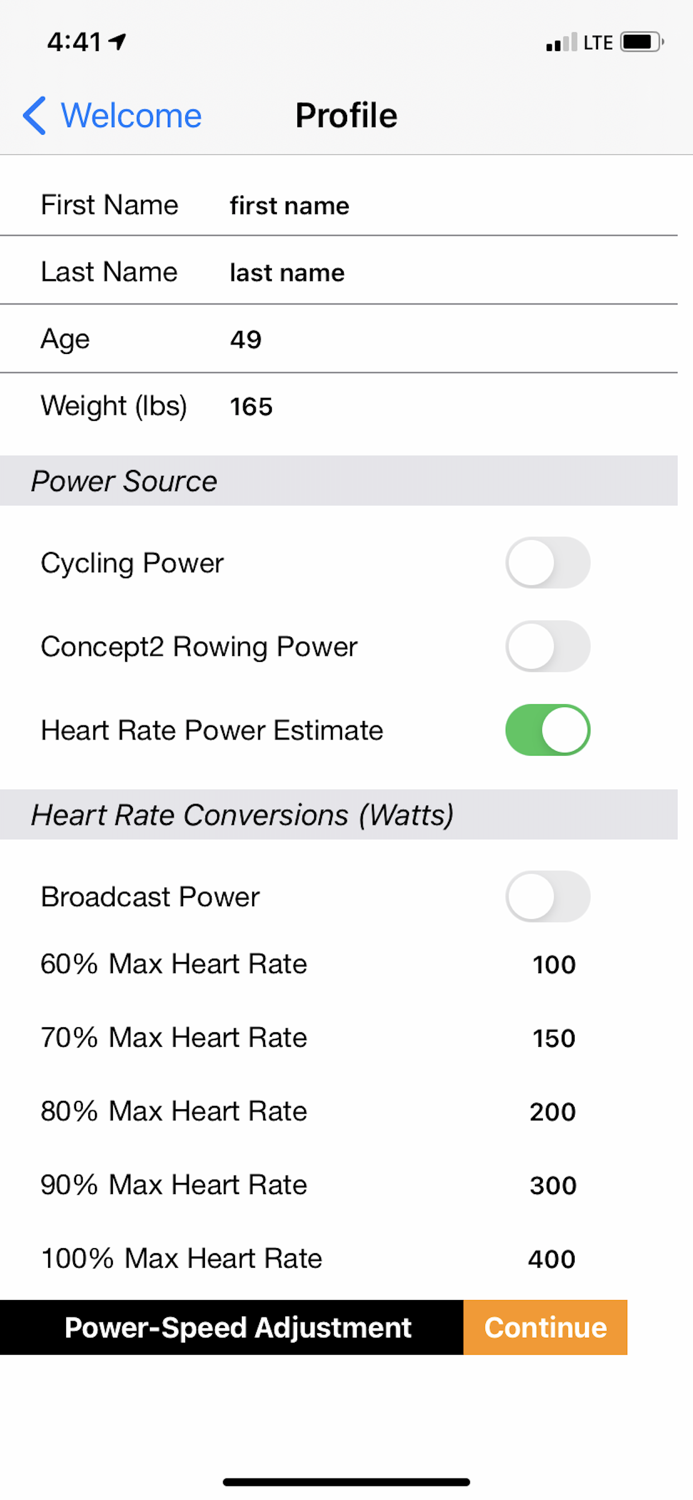Tap the back chevron icon beside Welcome
693x1500 pixels.
(x=34, y=116)
